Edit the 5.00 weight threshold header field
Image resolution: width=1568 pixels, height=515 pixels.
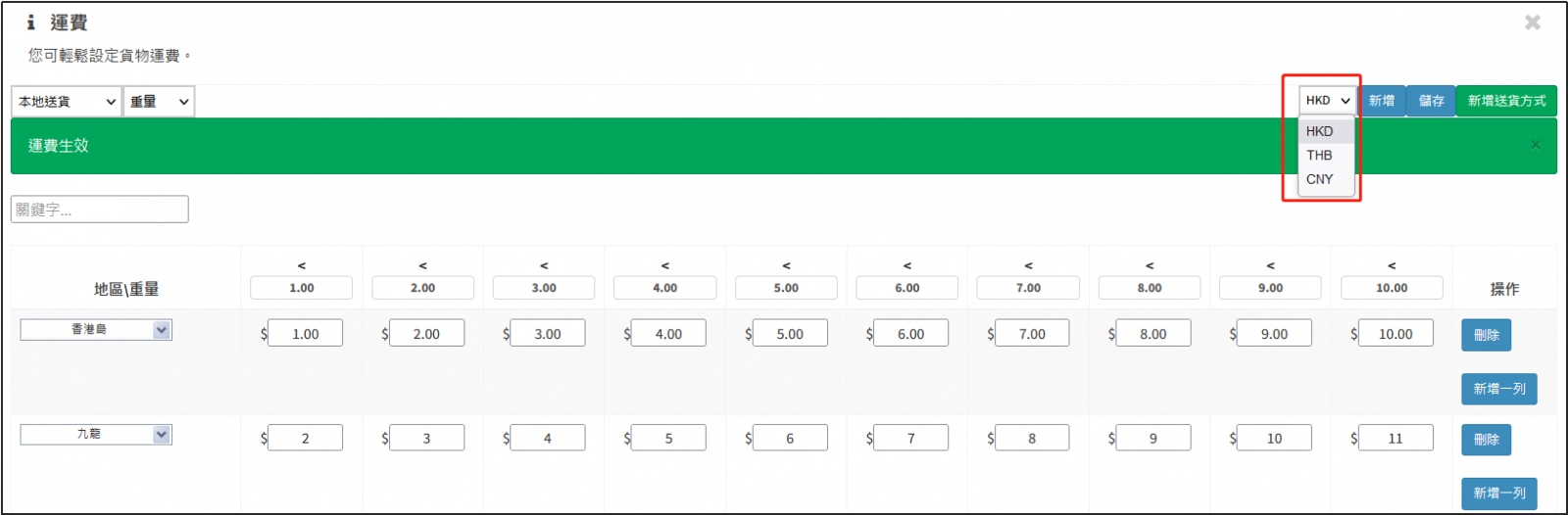click(786, 288)
